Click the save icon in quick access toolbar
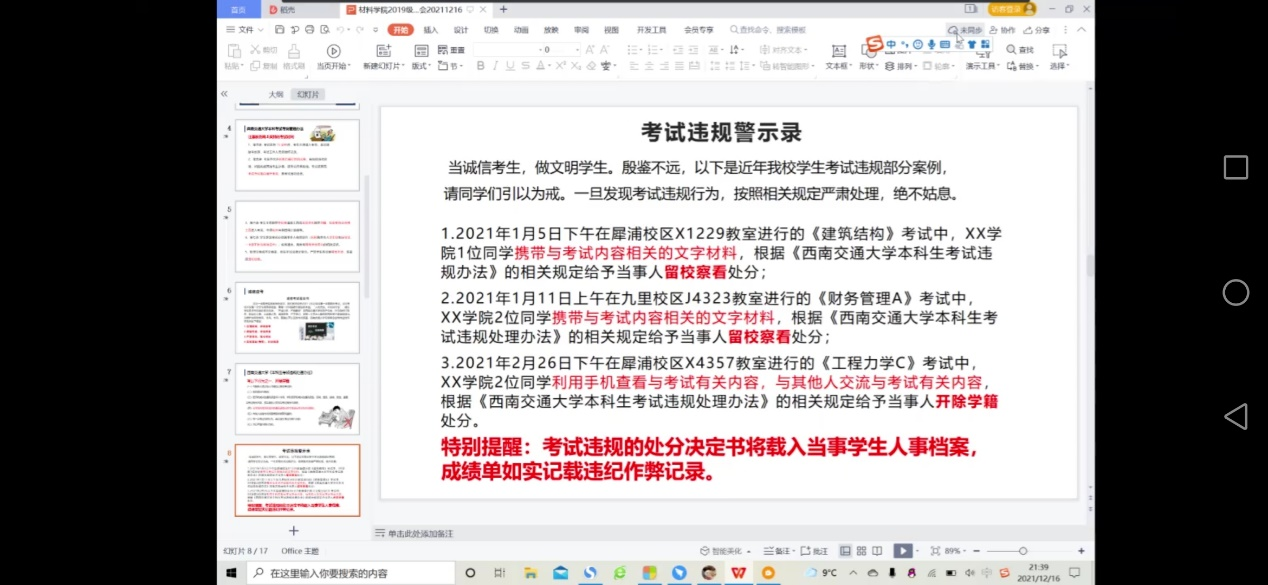This screenshot has width=1268, height=585. (282, 30)
